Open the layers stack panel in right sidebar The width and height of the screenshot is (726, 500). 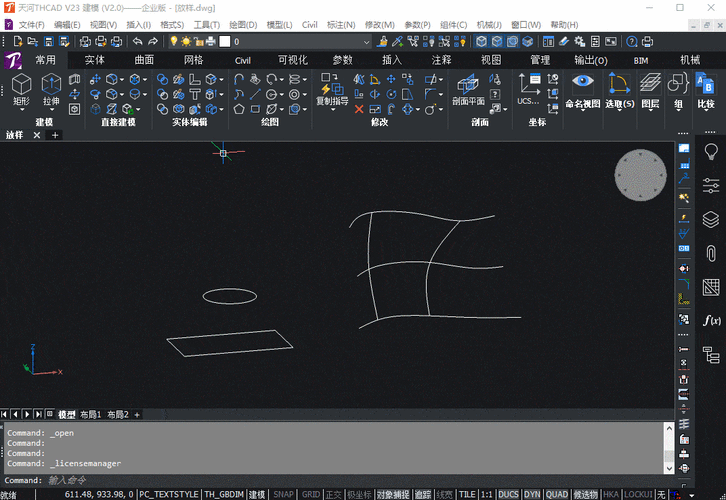click(711, 219)
